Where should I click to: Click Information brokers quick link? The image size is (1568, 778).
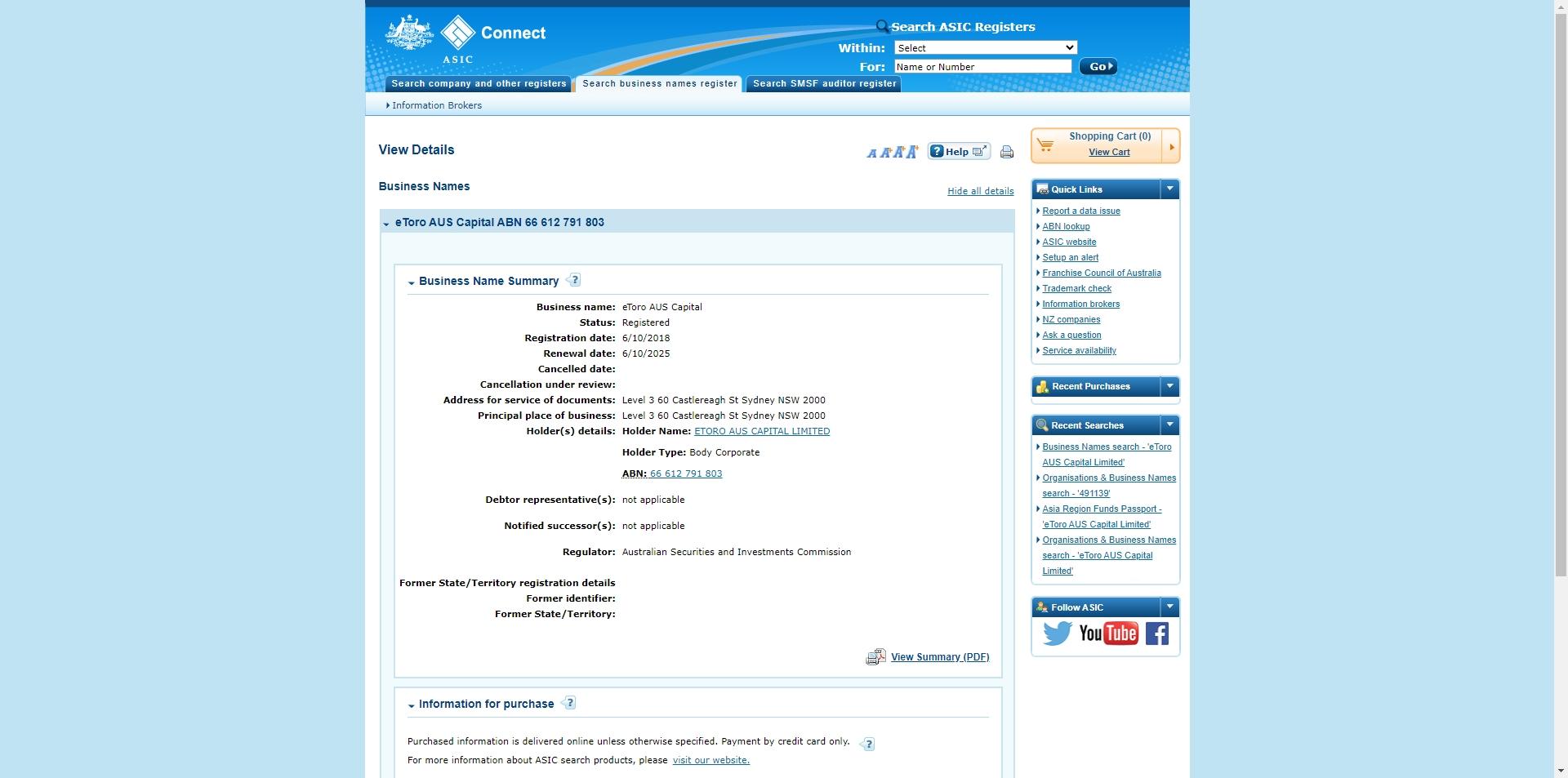[1080, 305]
